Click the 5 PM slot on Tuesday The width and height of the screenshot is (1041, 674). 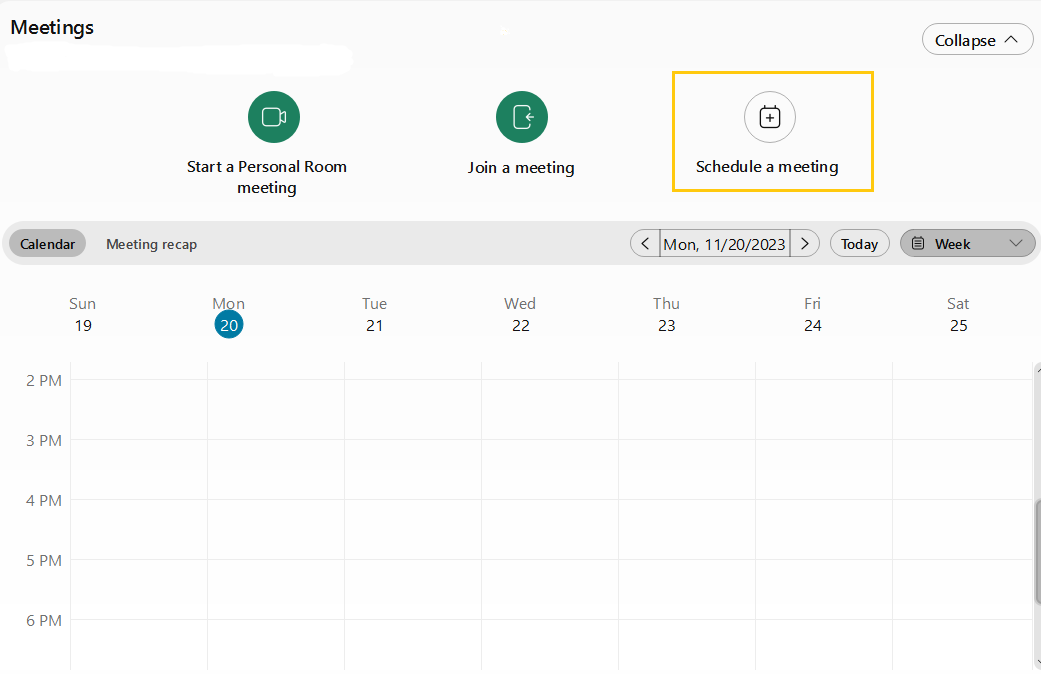tap(412, 589)
